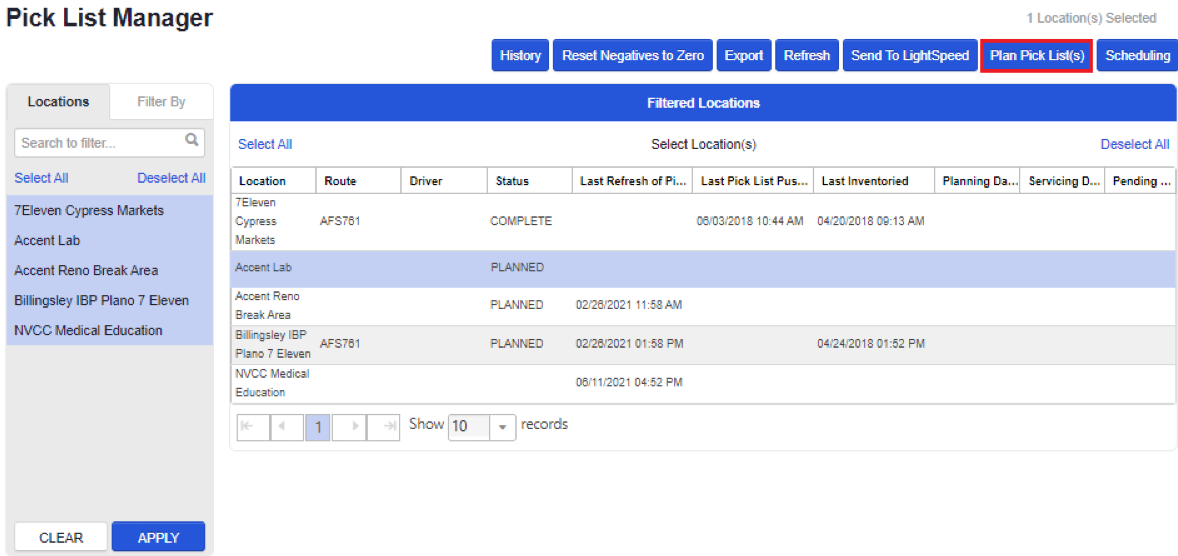Open the records-per-page dropdown
Image resolution: width=1178 pixels, height=556 pixels.
(x=502, y=427)
